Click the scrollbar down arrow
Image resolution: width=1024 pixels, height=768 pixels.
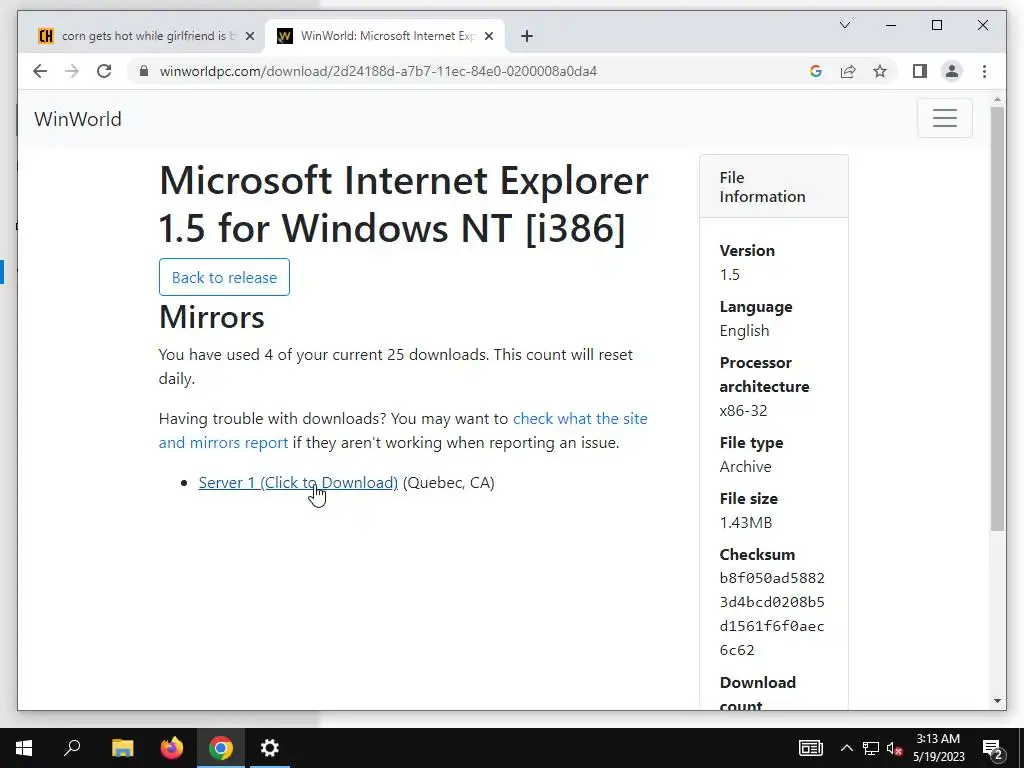tap(997, 701)
